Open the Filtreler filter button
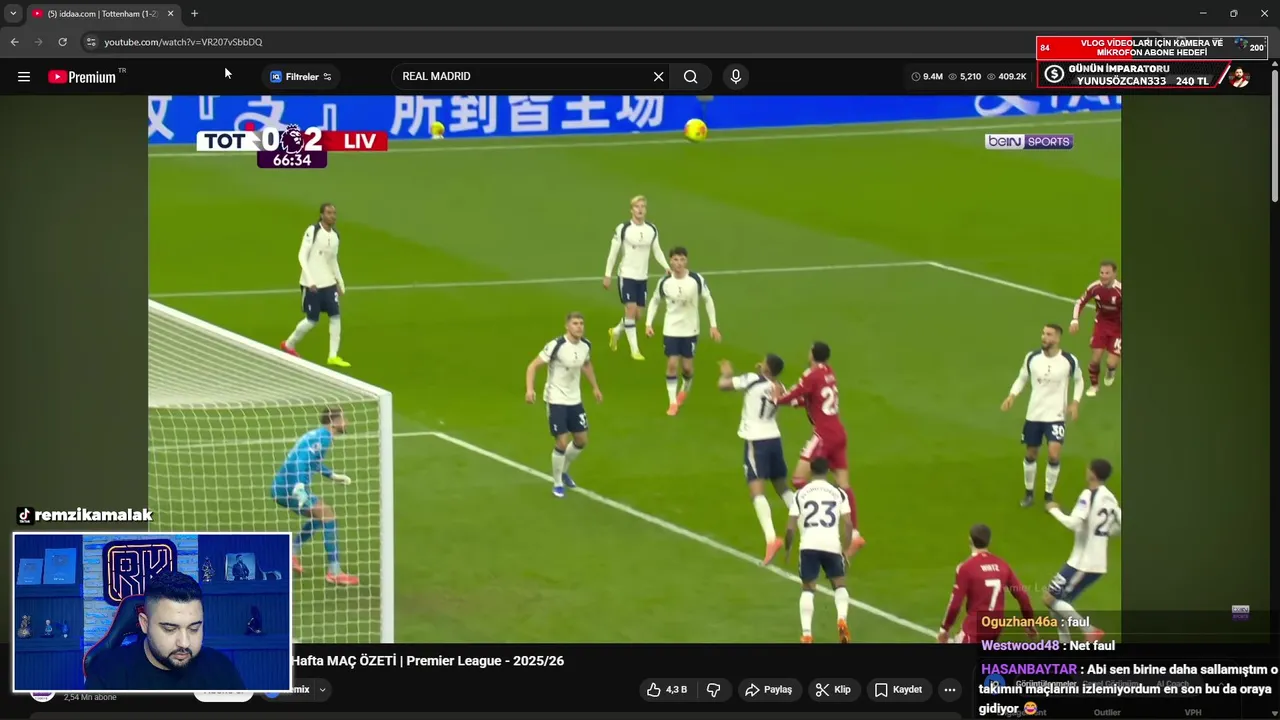 [301, 77]
